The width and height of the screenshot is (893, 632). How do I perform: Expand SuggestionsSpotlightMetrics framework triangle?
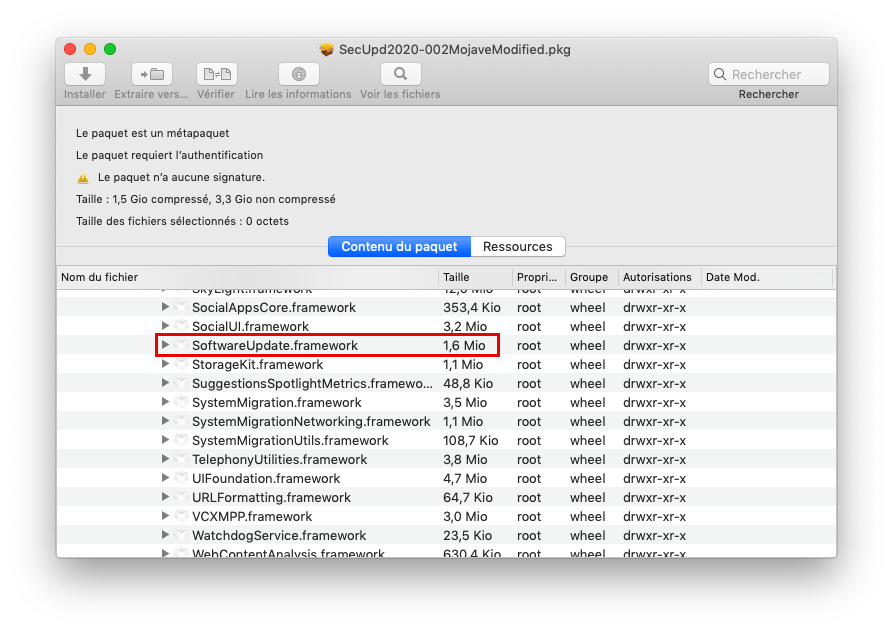(x=165, y=383)
